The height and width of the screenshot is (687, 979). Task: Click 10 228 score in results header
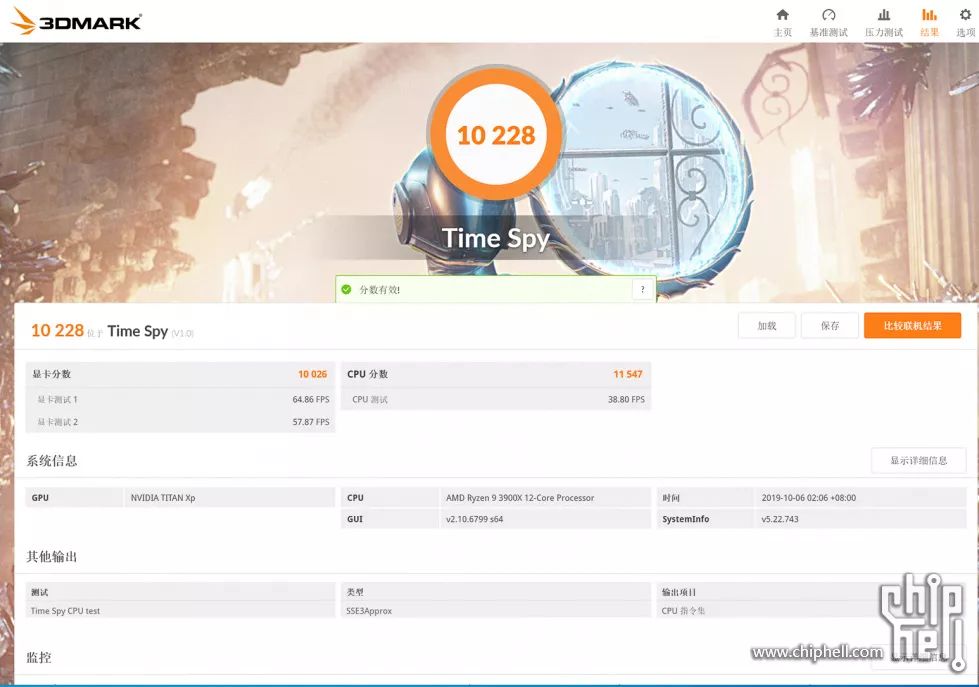57,330
